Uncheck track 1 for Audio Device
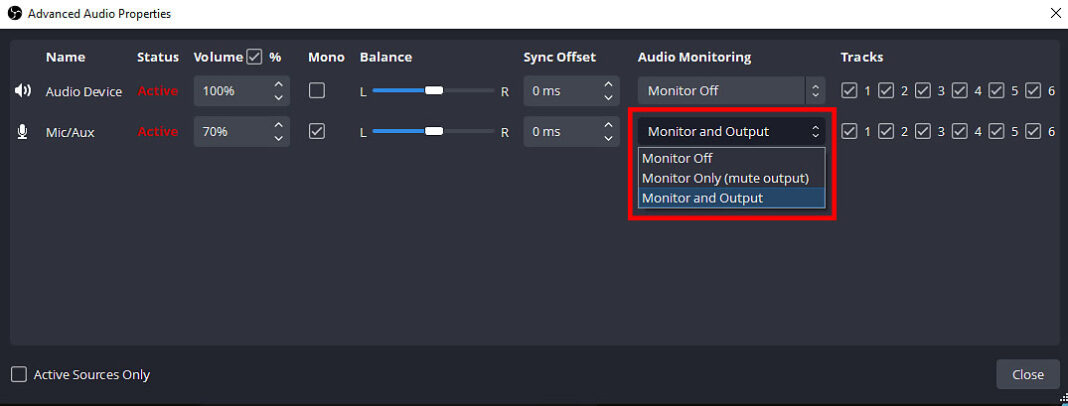 (x=849, y=91)
